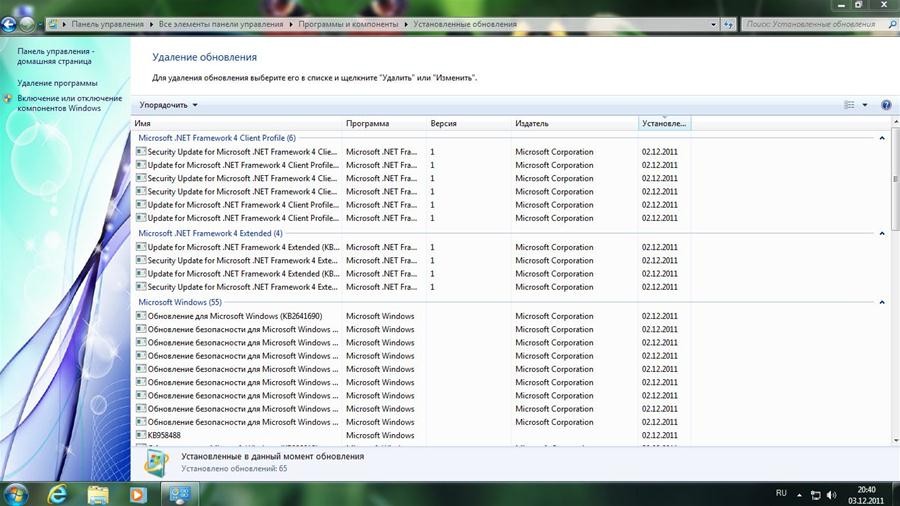Image resolution: width=900 pixels, height=506 pixels.
Task: Click Все элементы панели управления breadcrumb
Action: tap(221, 25)
